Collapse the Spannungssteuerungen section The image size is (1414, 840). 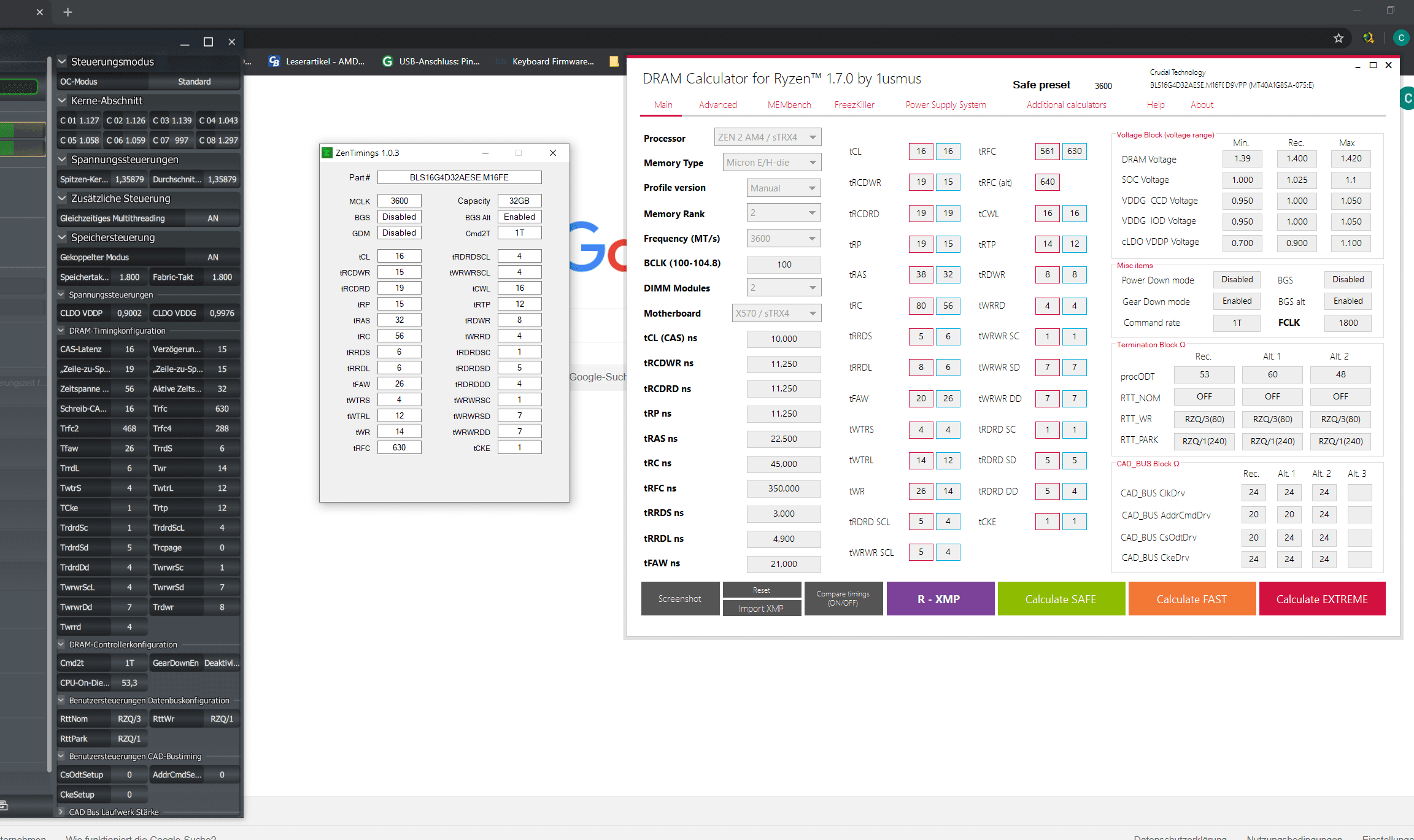[x=62, y=160]
